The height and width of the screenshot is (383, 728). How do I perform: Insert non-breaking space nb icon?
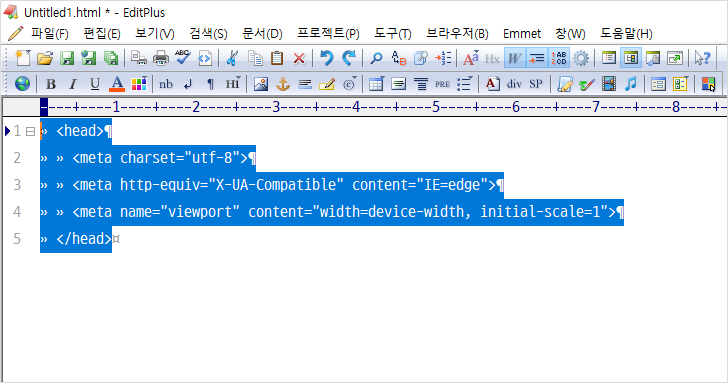point(166,84)
